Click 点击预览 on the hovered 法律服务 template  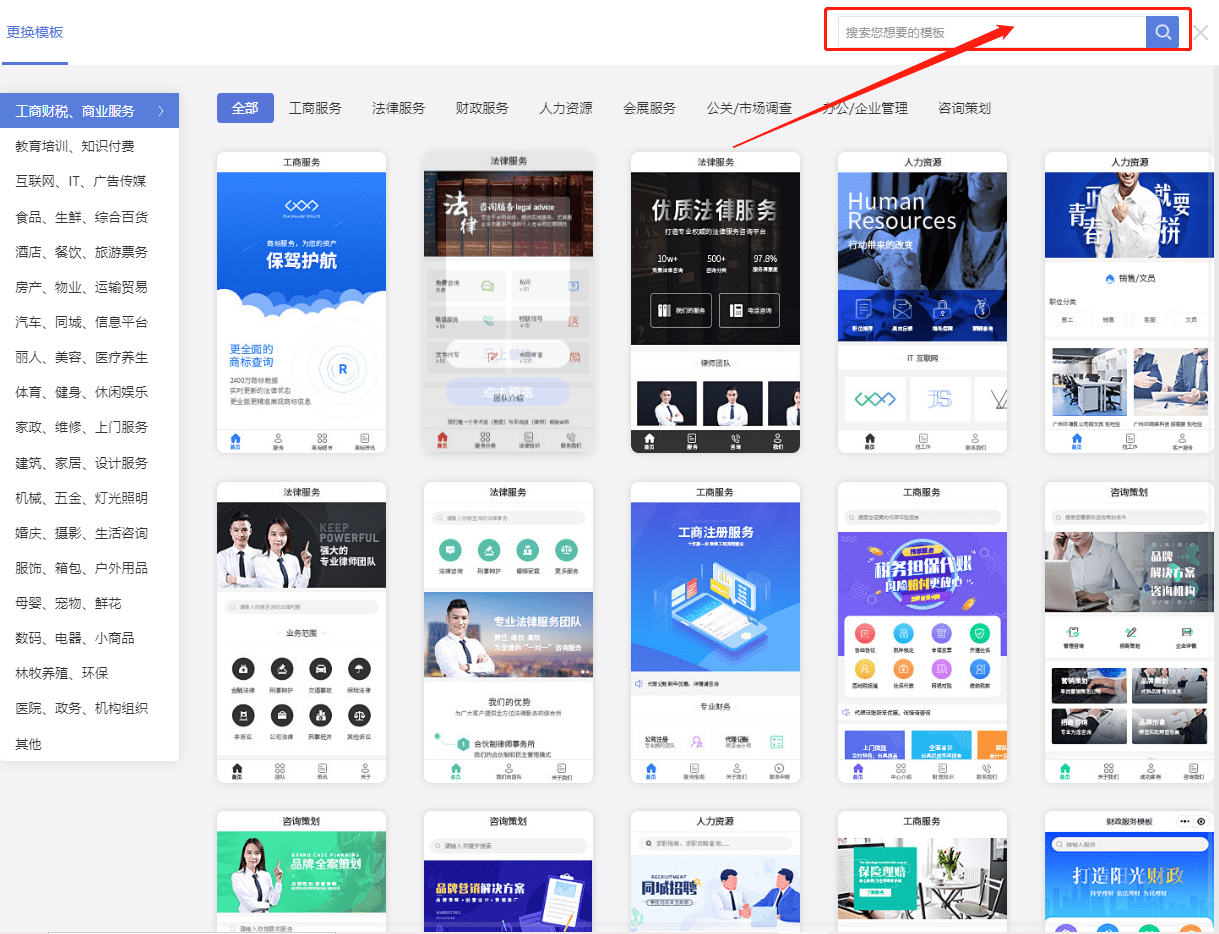pyautogui.click(x=508, y=392)
